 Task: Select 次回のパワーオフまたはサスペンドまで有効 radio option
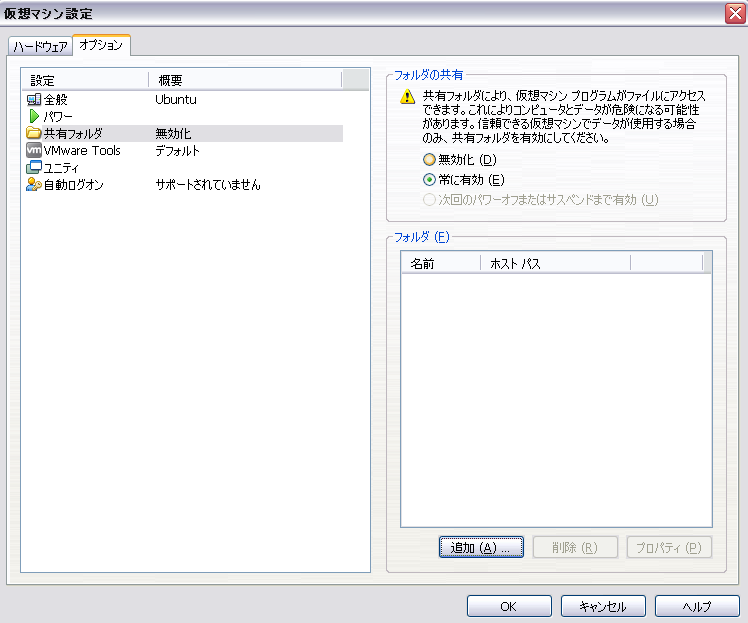tap(429, 199)
